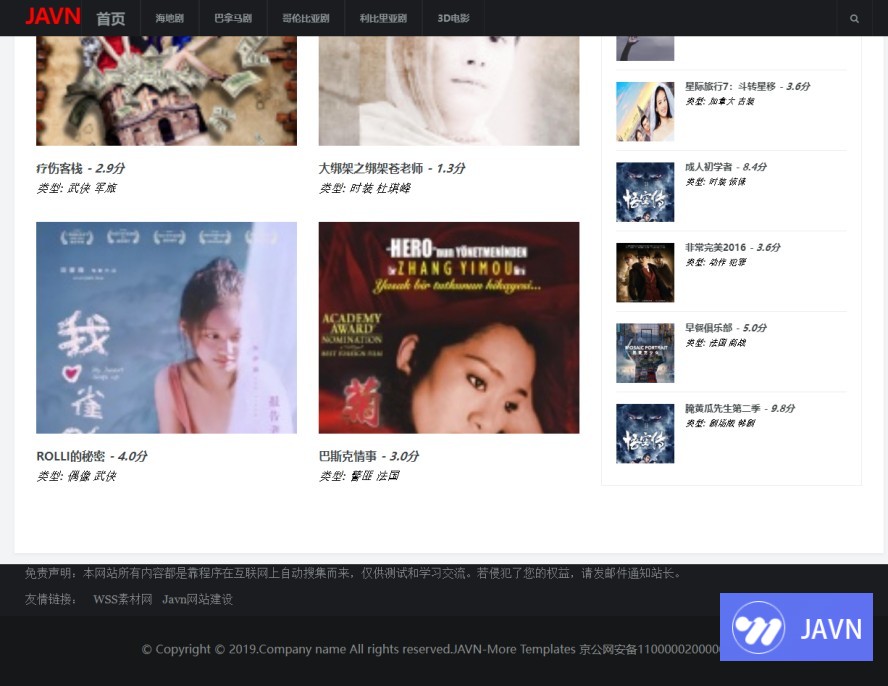The height and width of the screenshot is (686, 888).
Task: Click the 类型: 法国 商战 sidebar text
Action: (x=716, y=343)
